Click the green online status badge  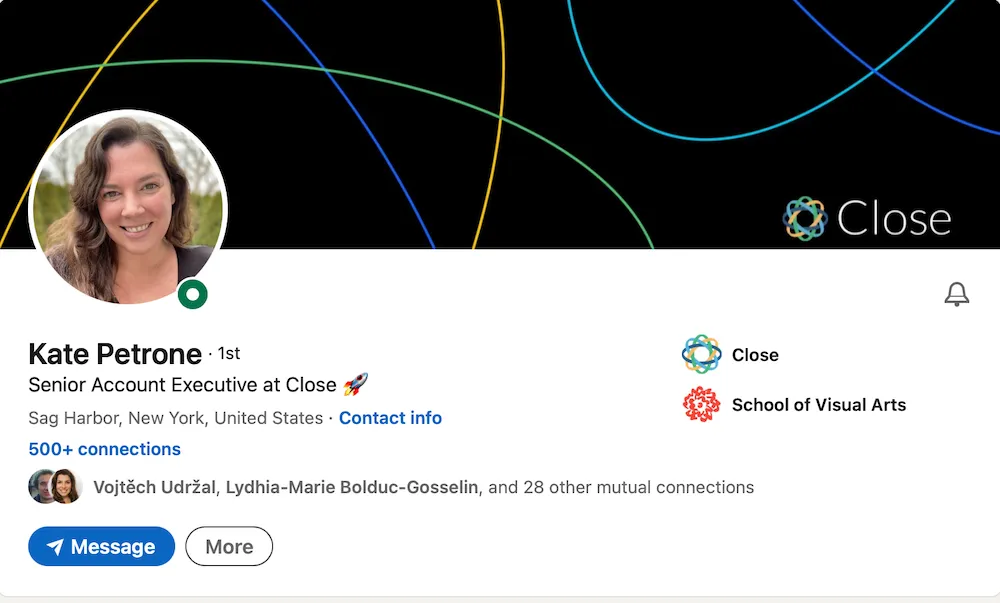[x=193, y=294]
